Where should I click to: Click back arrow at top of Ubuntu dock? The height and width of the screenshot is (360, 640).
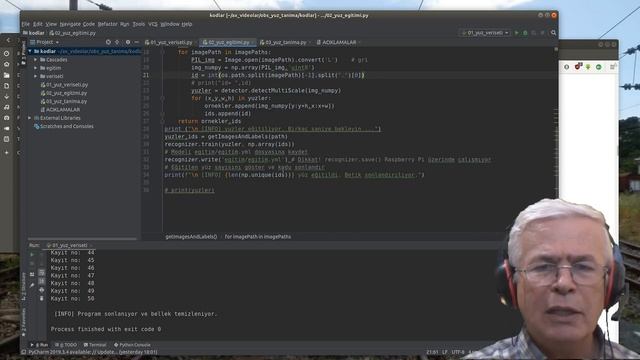[8, 40]
